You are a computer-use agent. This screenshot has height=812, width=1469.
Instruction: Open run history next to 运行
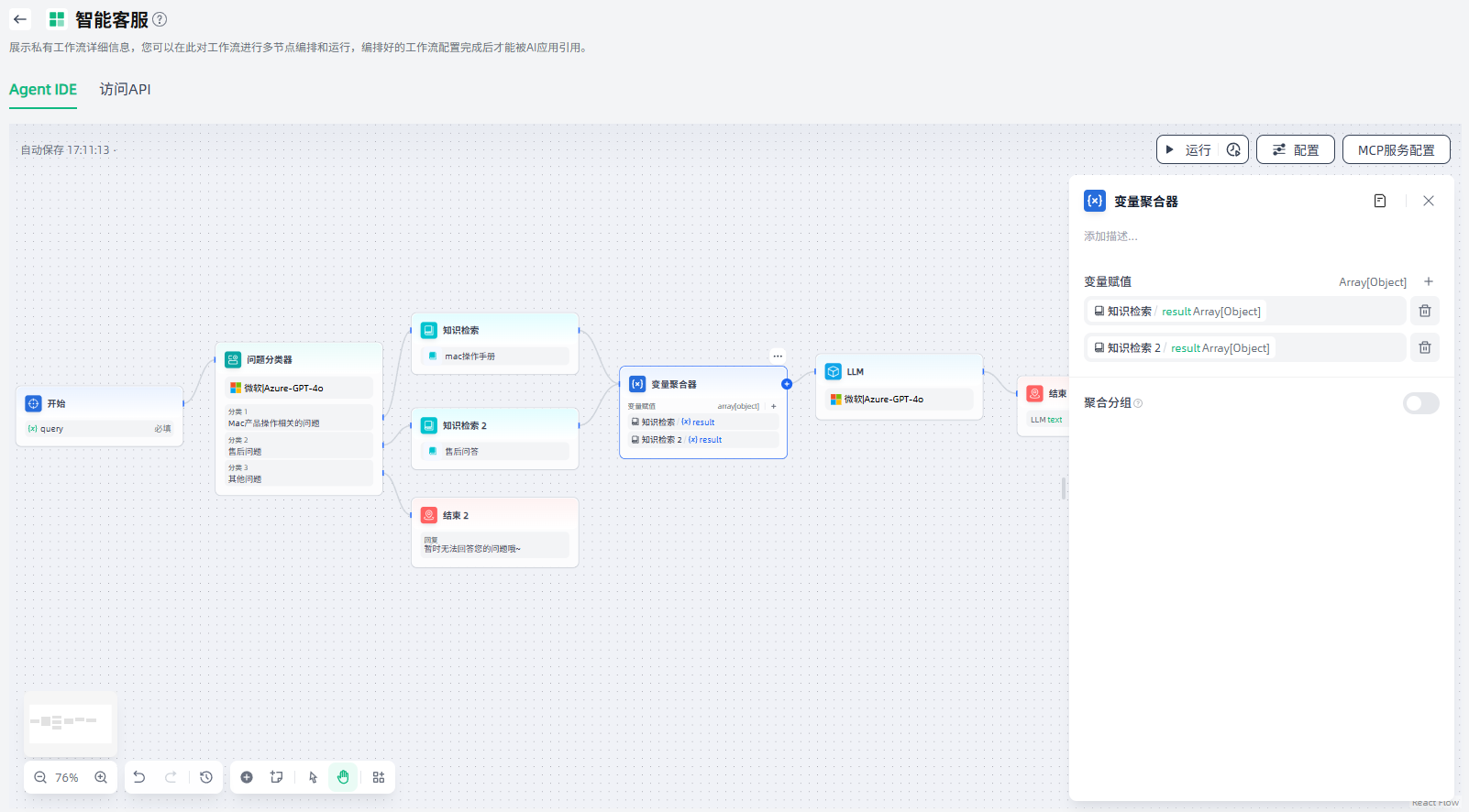coord(1233,149)
